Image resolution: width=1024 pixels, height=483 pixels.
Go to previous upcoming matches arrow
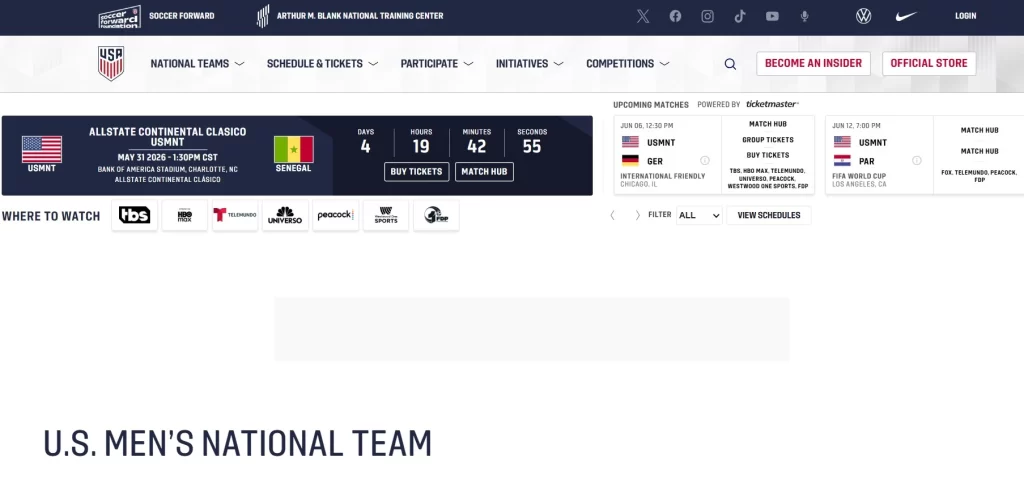[x=613, y=215]
